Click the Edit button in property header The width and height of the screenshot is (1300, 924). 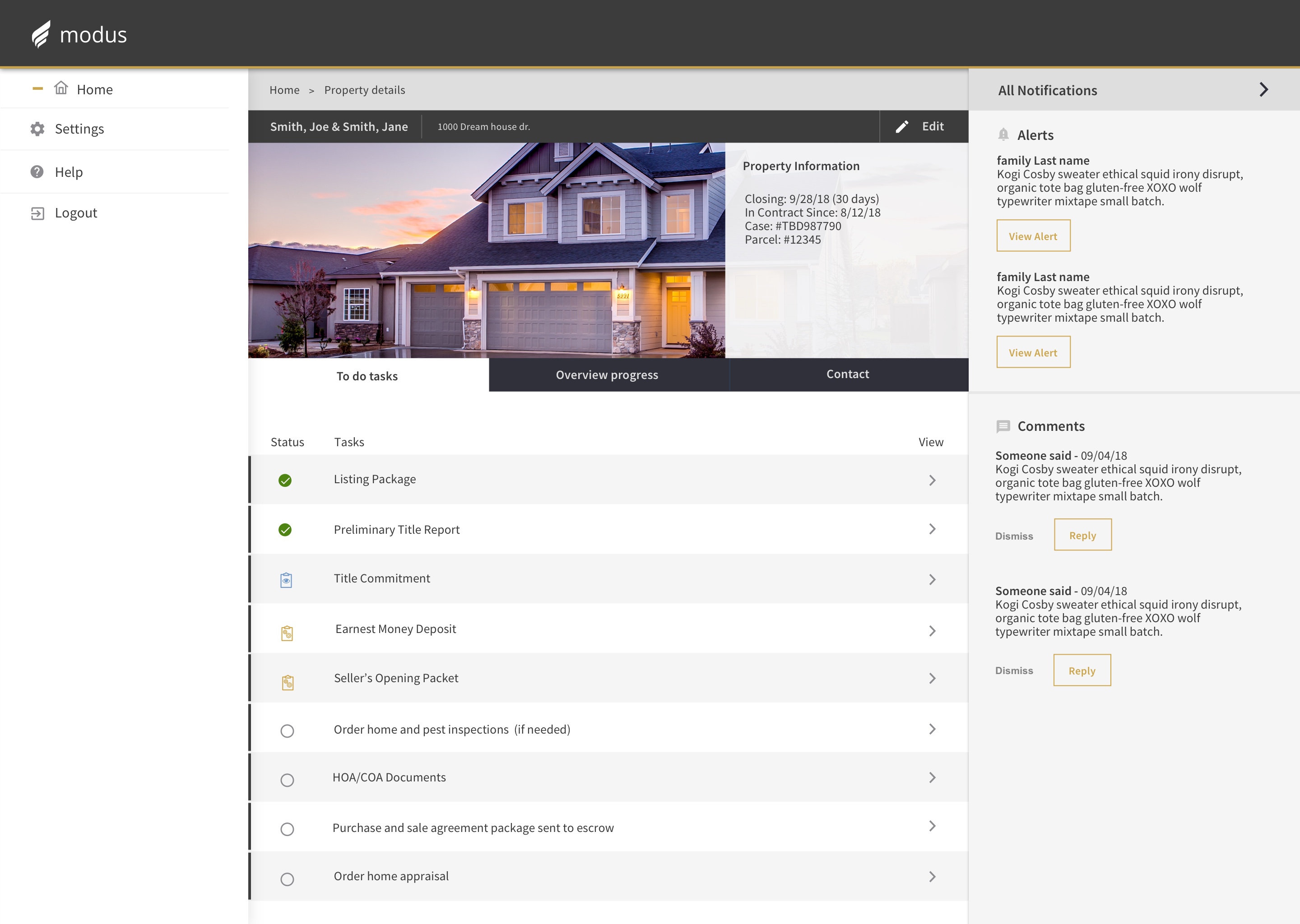click(x=924, y=126)
